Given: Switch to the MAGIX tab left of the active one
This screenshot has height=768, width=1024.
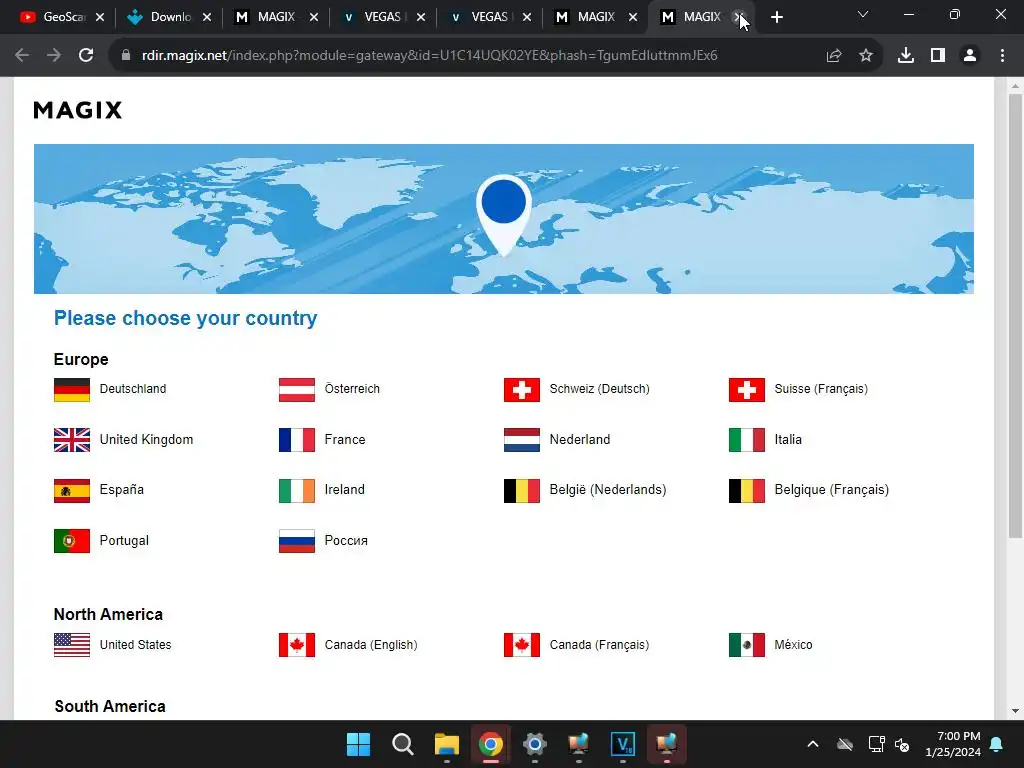Looking at the screenshot, I should [589, 17].
